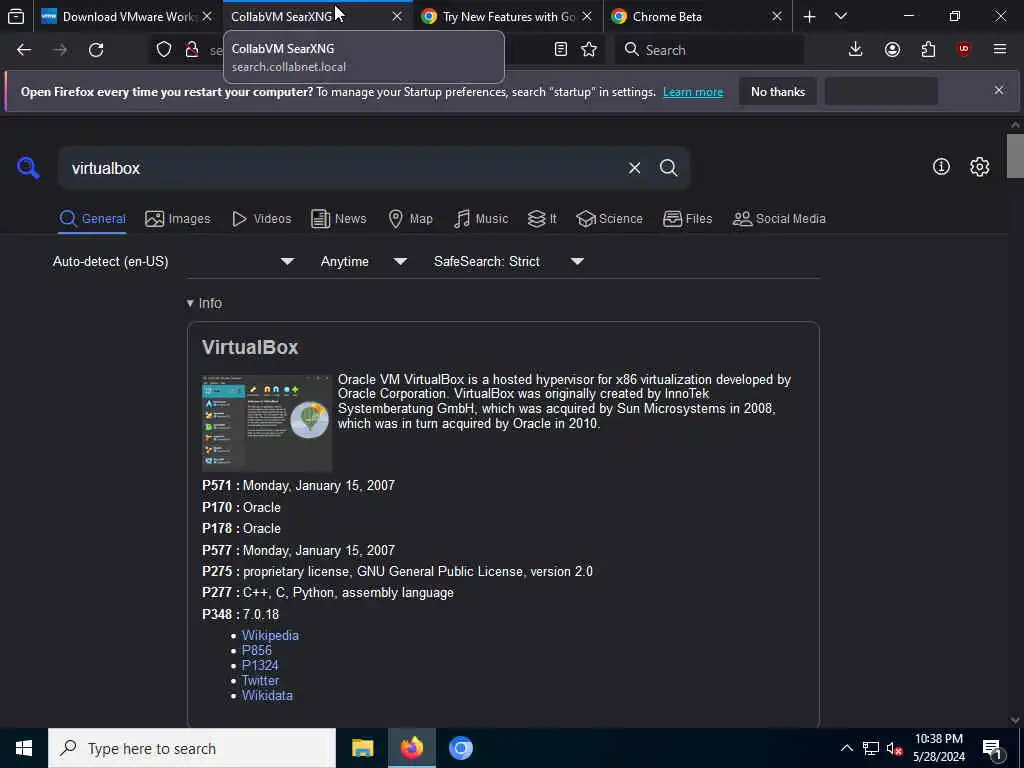Open the Wikipedia link
Image resolution: width=1024 pixels, height=768 pixels.
[x=270, y=635]
